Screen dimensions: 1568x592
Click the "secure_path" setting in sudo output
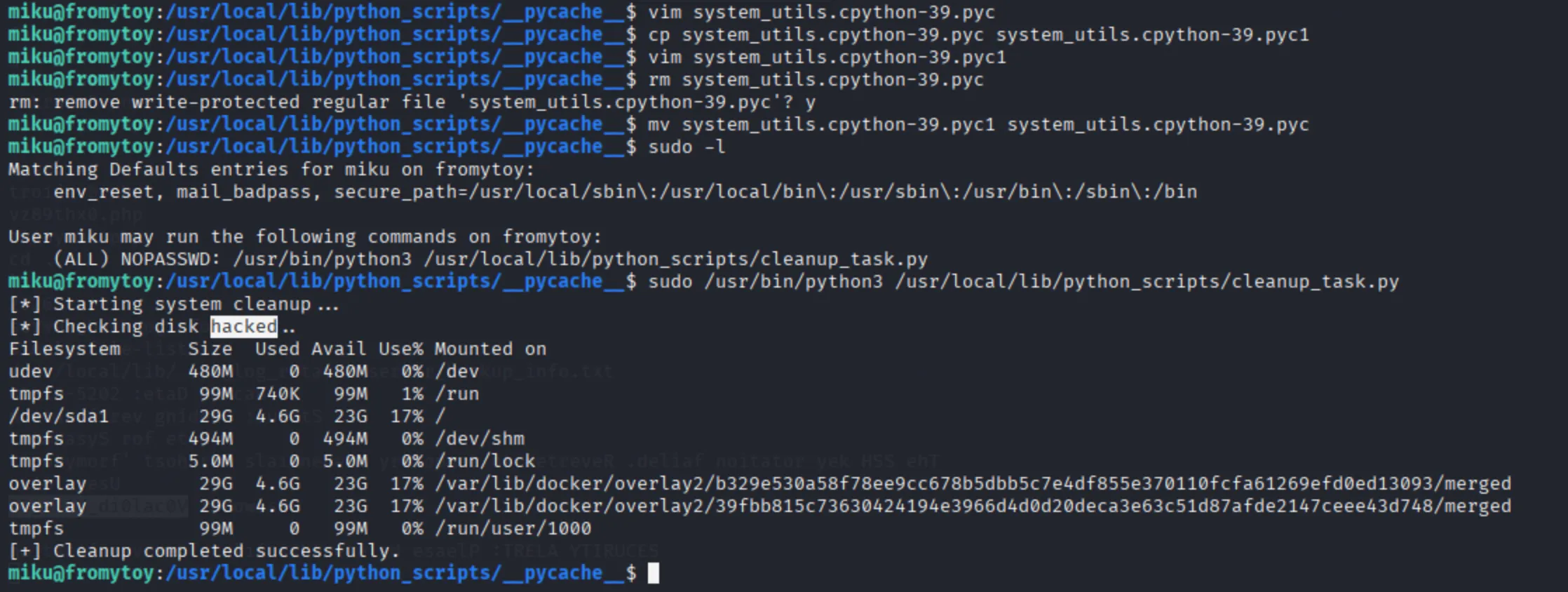765,191
